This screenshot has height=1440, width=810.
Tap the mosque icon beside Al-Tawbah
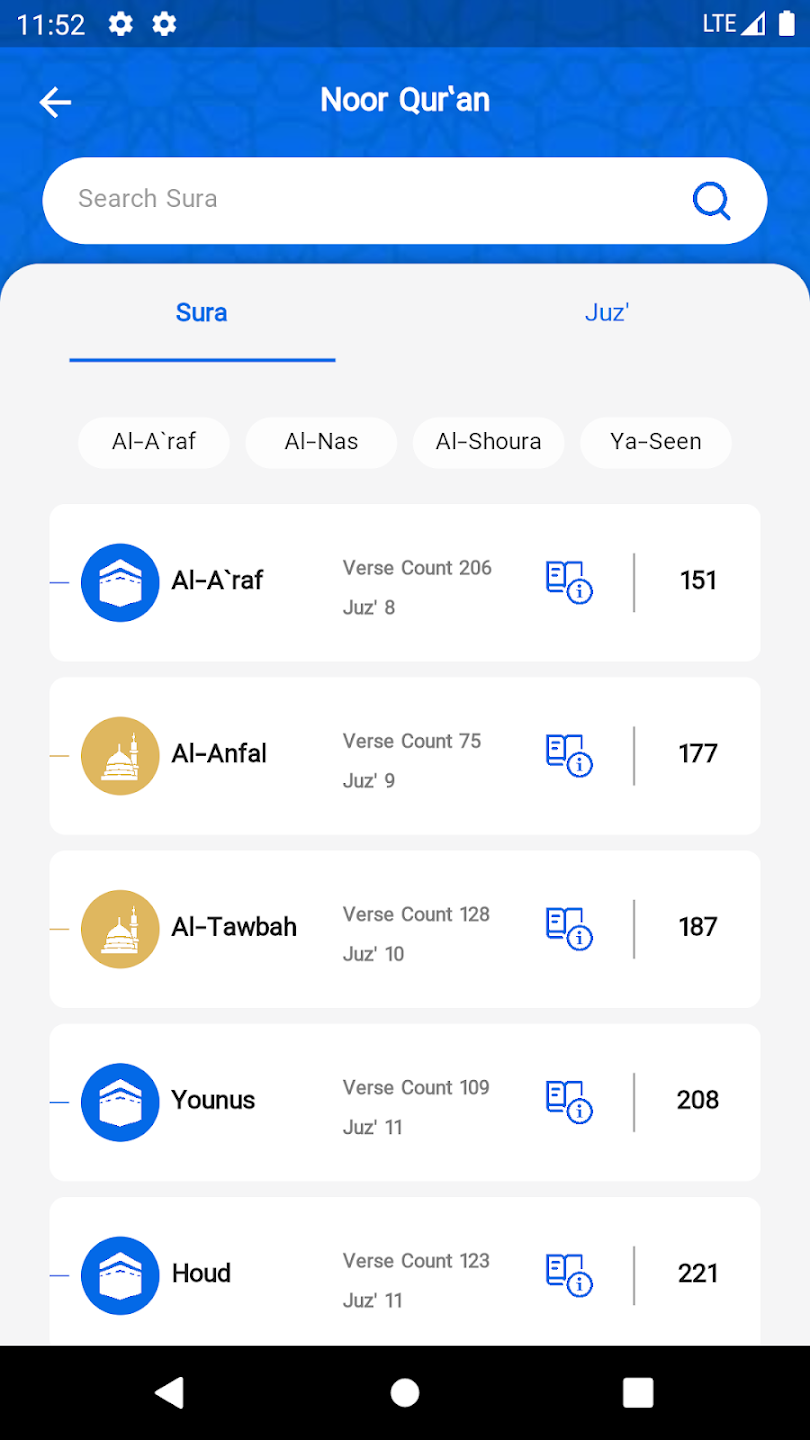(x=120, y=929)
